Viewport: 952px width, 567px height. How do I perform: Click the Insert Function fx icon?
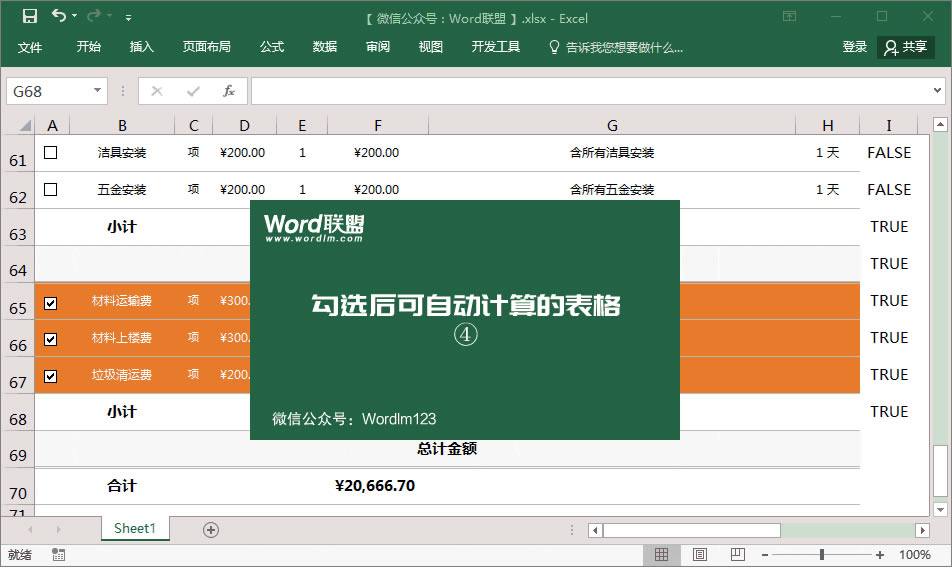click(x=228, y=91)
